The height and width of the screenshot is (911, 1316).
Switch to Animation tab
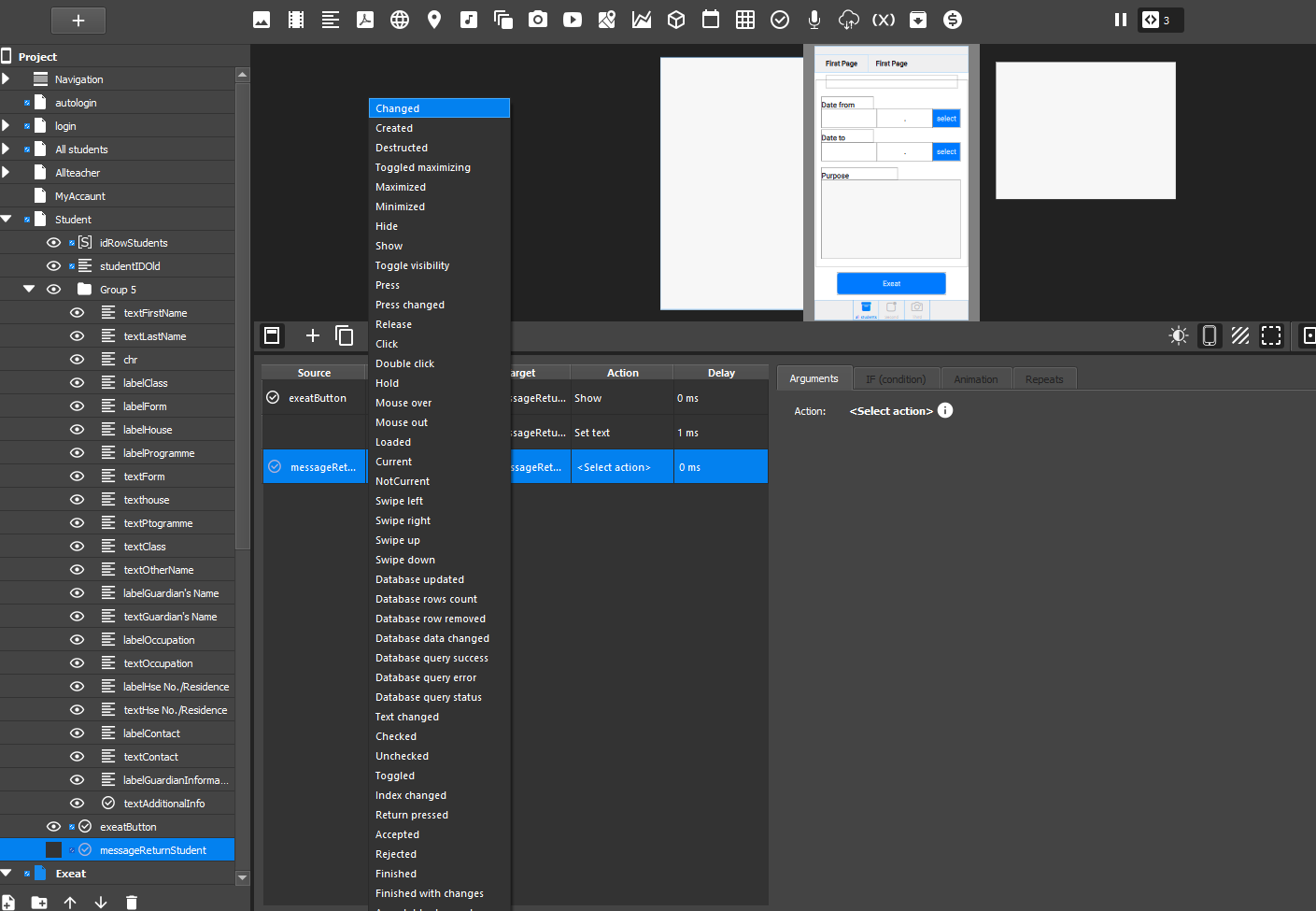click(976, 379)
